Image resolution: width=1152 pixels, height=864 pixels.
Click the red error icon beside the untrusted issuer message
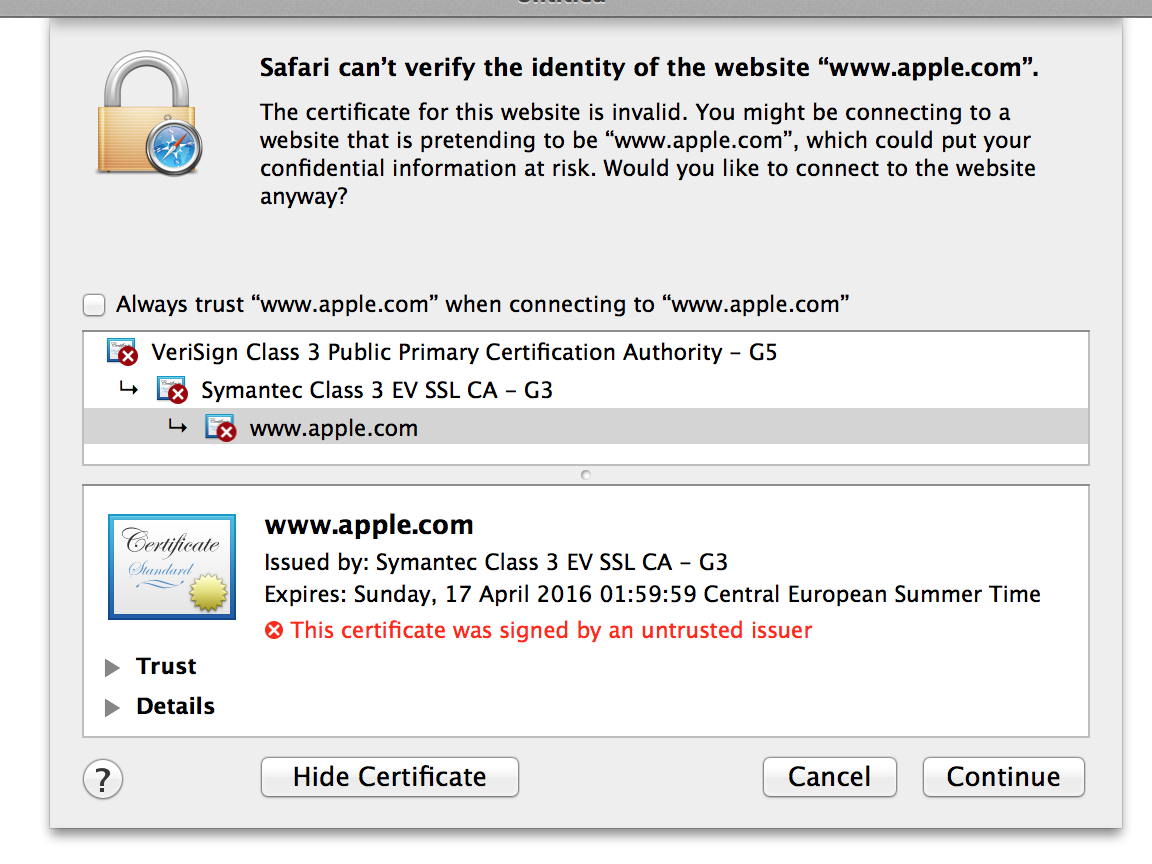pyautogui.click(x=274, y=631)
